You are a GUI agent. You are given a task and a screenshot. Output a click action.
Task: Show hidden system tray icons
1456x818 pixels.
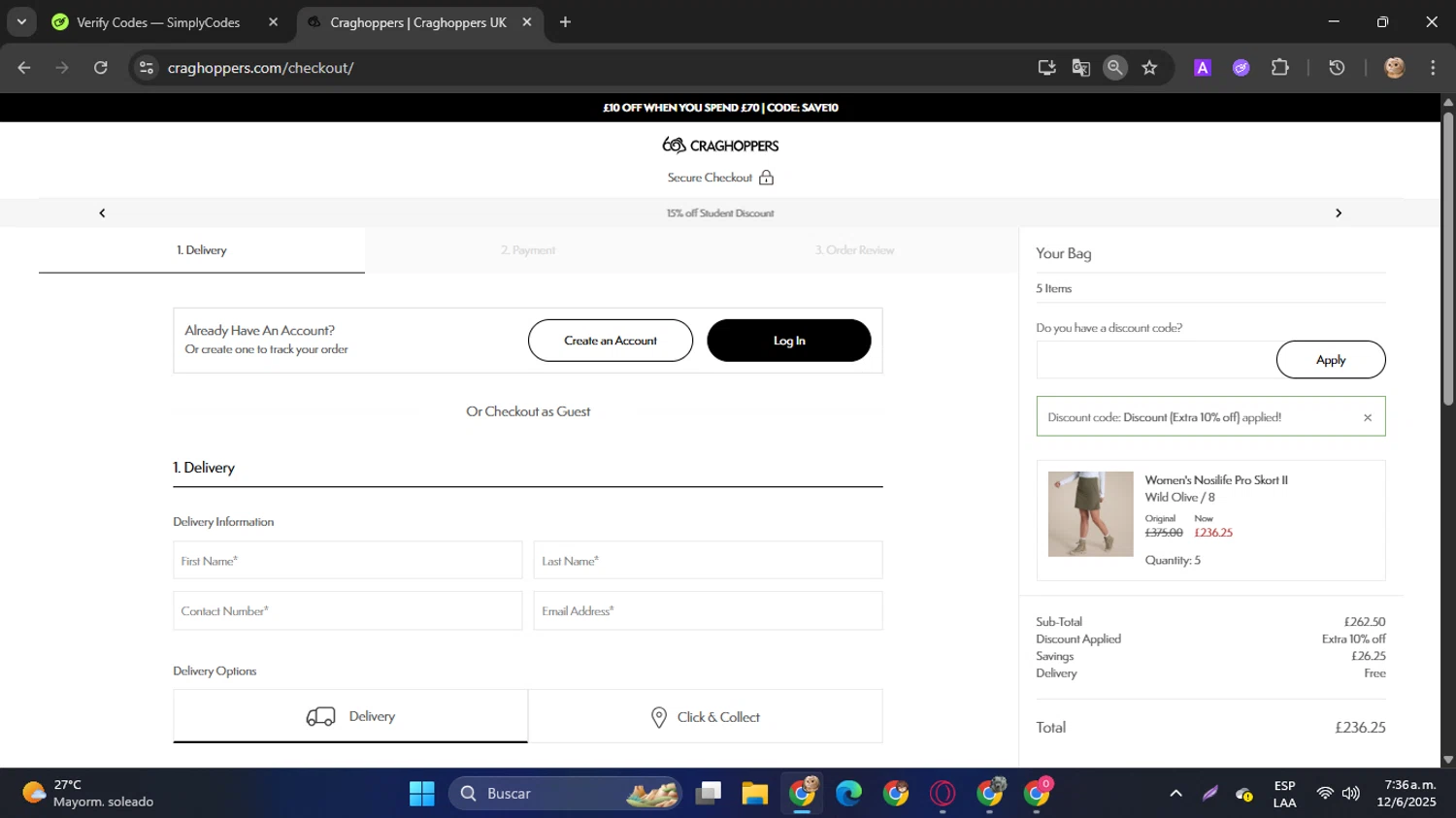pyautogui.click(x=1175, y=794)
